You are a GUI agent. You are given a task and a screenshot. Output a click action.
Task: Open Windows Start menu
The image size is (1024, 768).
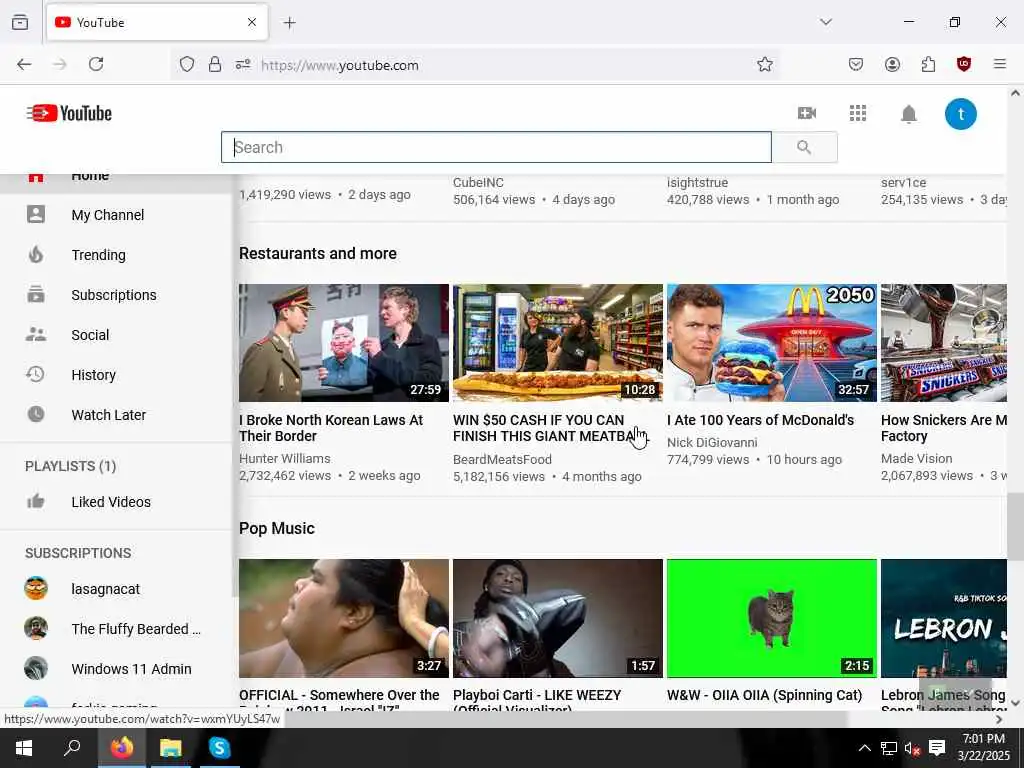pyautogui.click(x=24, y=748)
